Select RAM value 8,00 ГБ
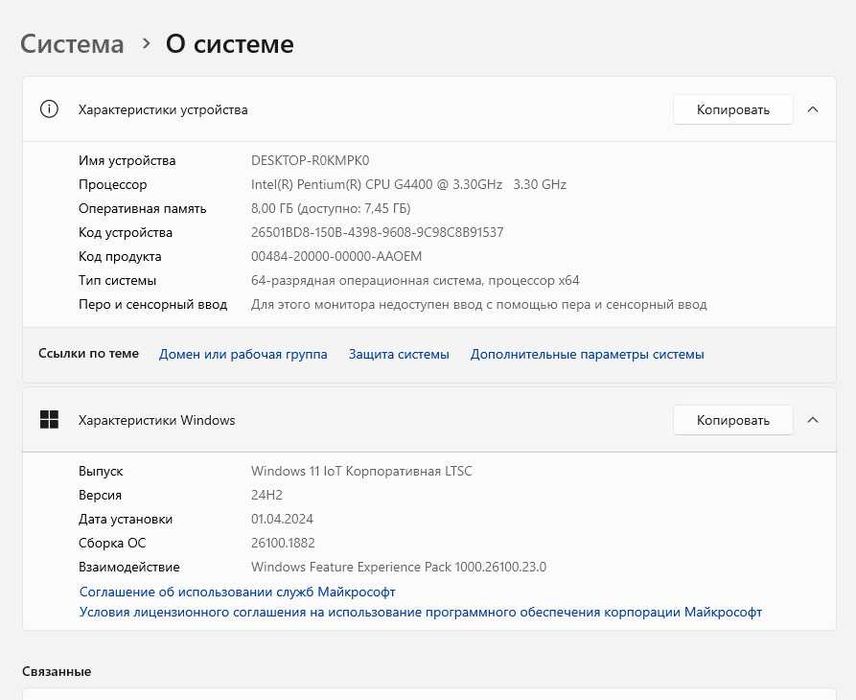The image size is (856, 700). pyautogui.click(x=331, y=209)
